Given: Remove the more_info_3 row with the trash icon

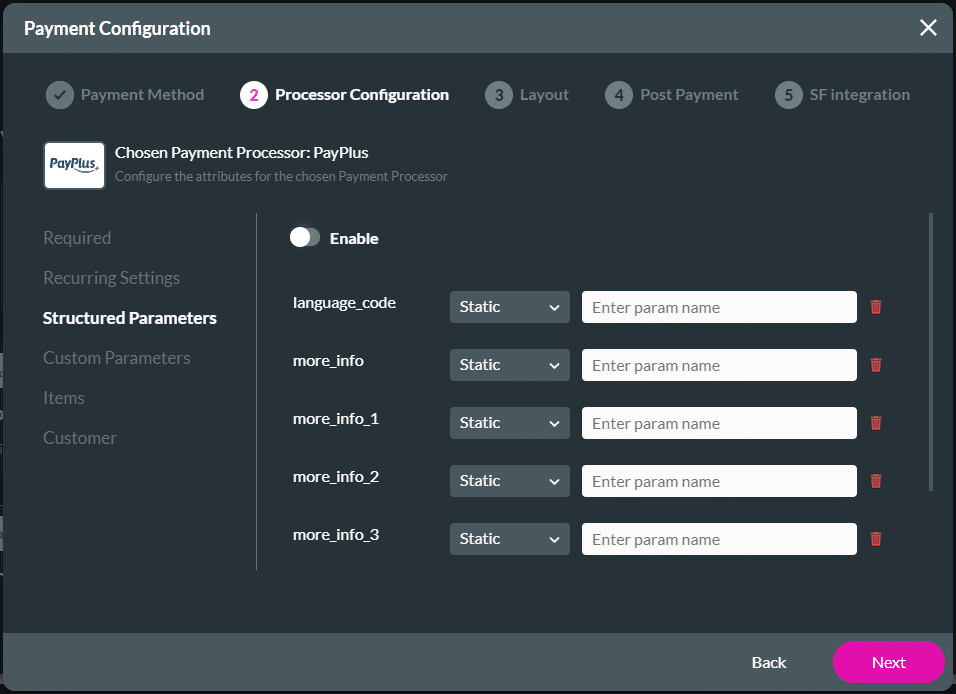Looking at the screenshot, I should pos(876,538).
